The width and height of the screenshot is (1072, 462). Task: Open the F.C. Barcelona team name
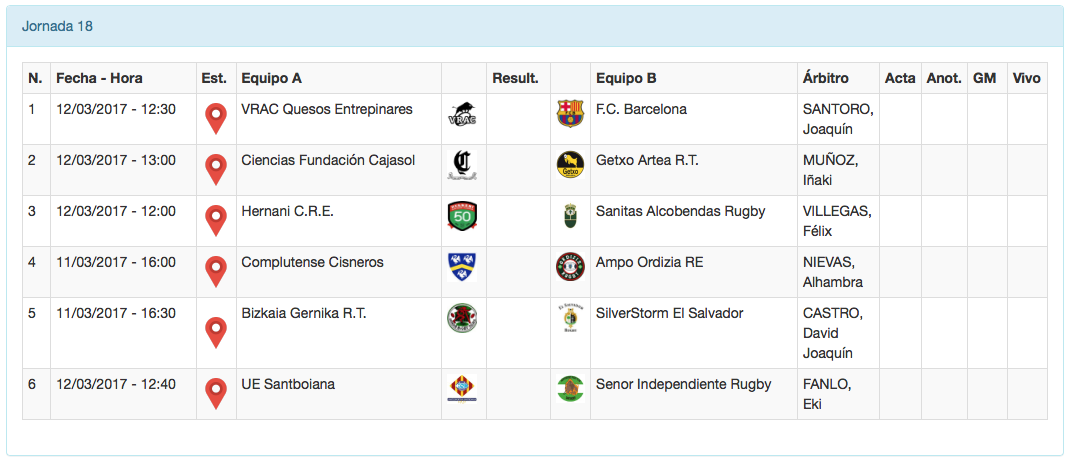click(641, 109)
